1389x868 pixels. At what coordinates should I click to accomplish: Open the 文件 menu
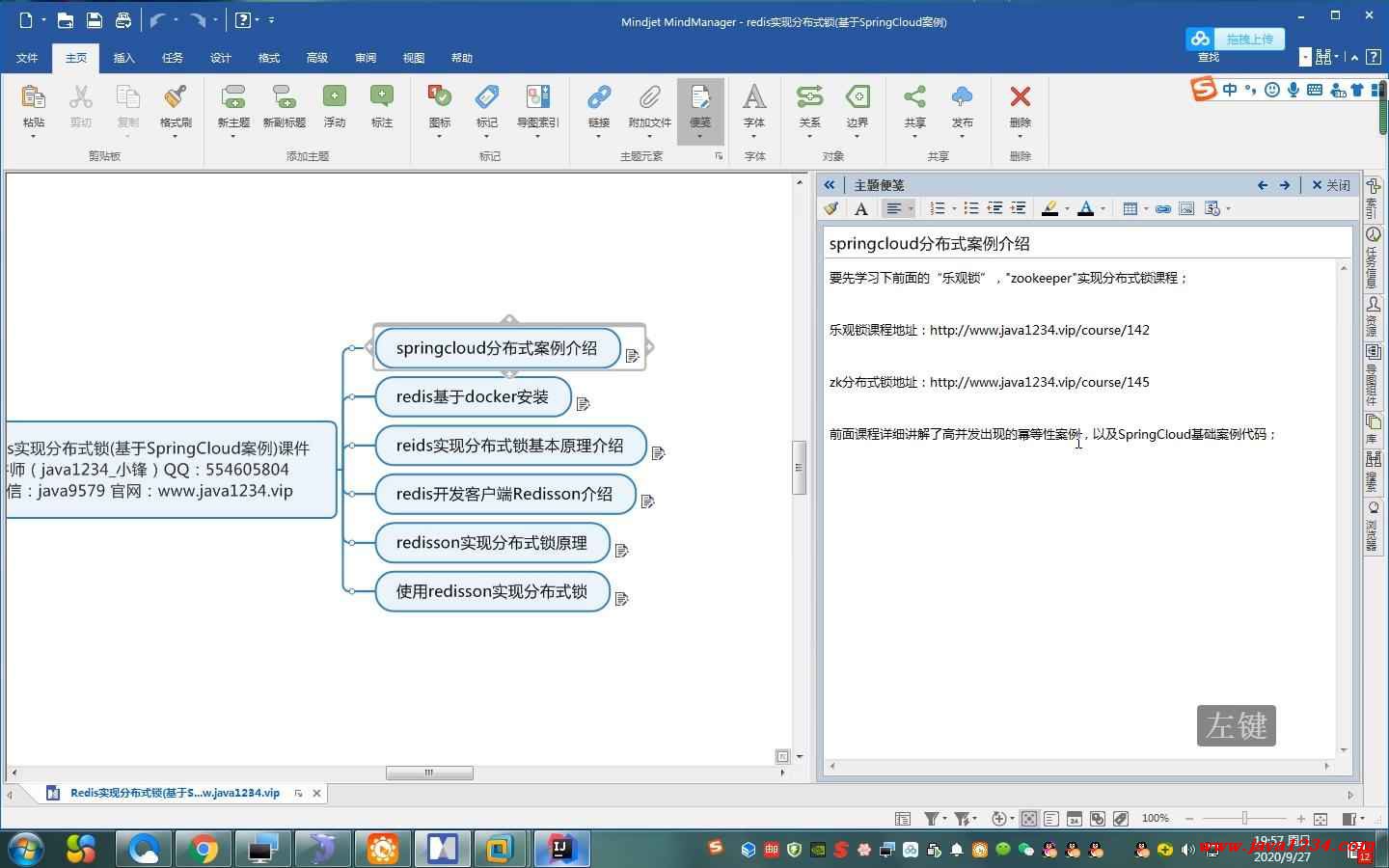27,58
